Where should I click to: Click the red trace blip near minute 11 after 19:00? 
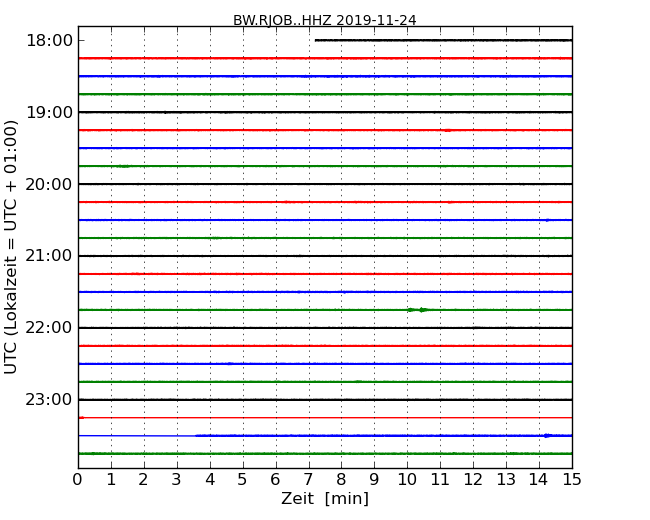(x=448, y=130)
